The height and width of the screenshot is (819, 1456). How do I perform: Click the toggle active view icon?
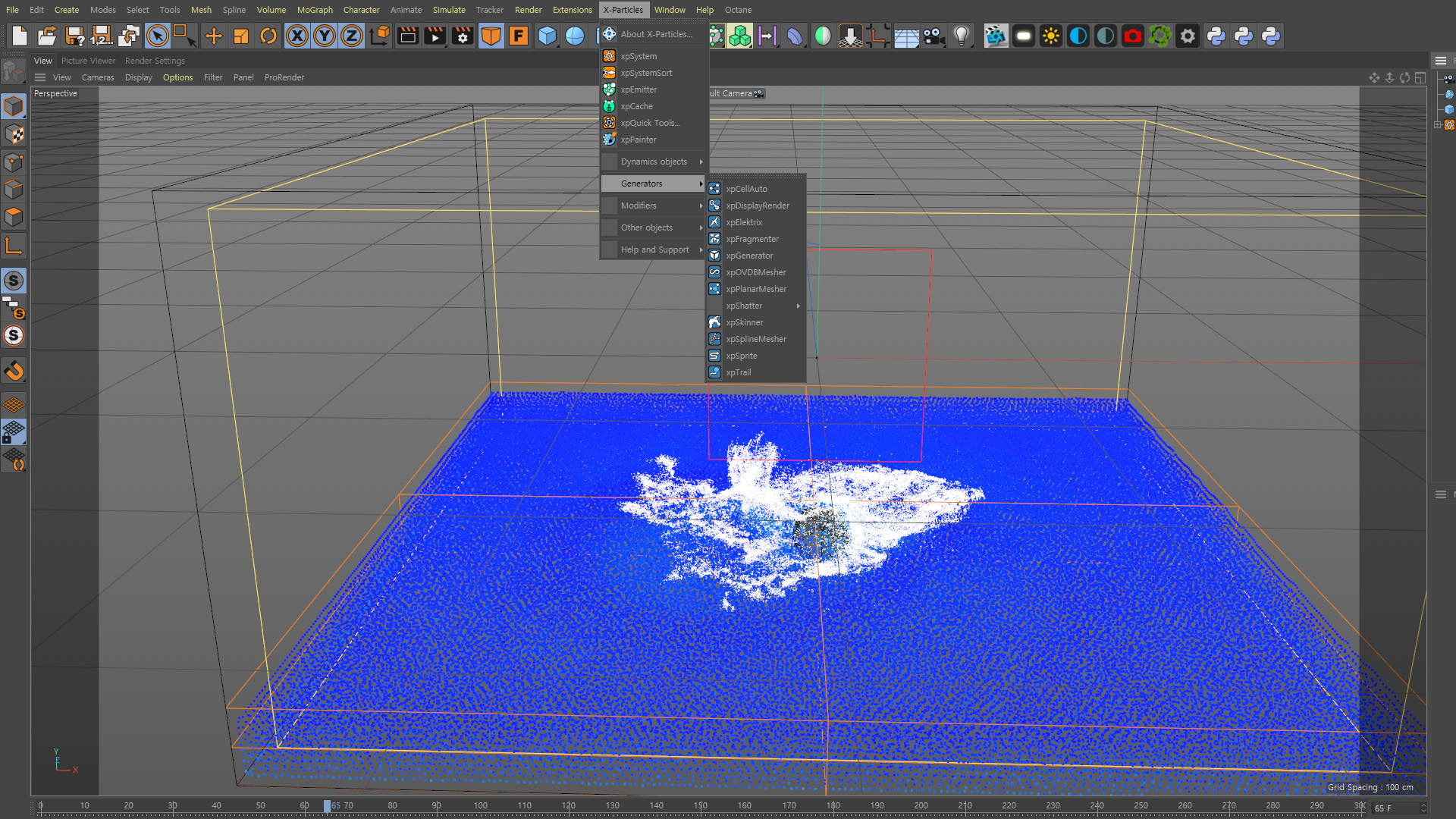pos(1420,77)
